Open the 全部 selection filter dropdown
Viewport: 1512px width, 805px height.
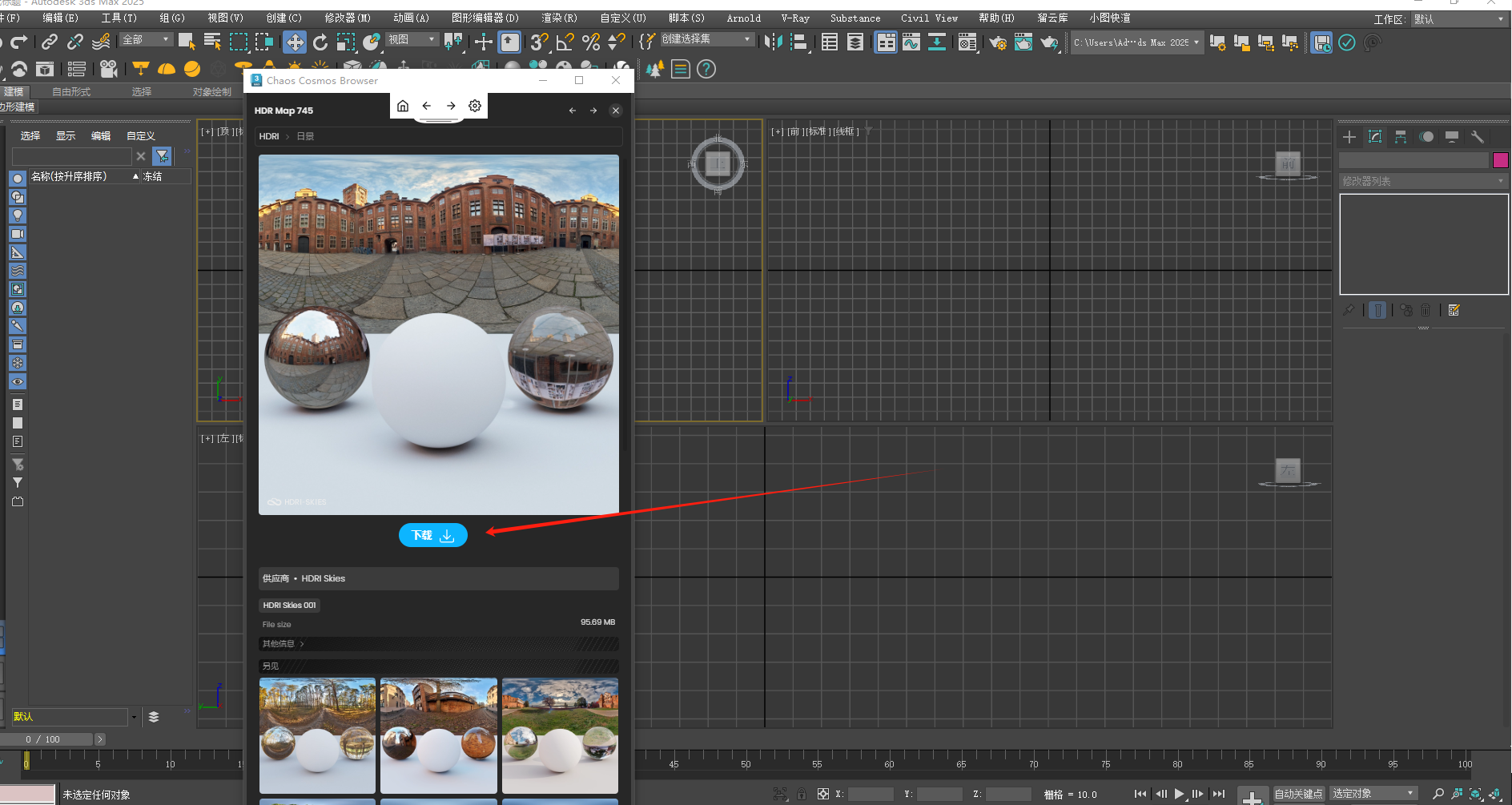coord(147,38)
